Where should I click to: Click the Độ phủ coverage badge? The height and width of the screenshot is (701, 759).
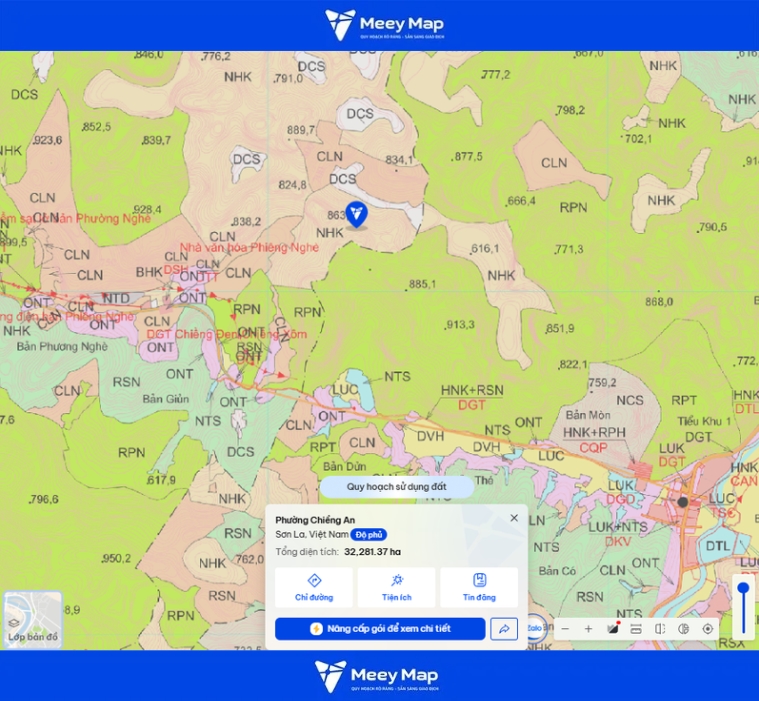369,534
